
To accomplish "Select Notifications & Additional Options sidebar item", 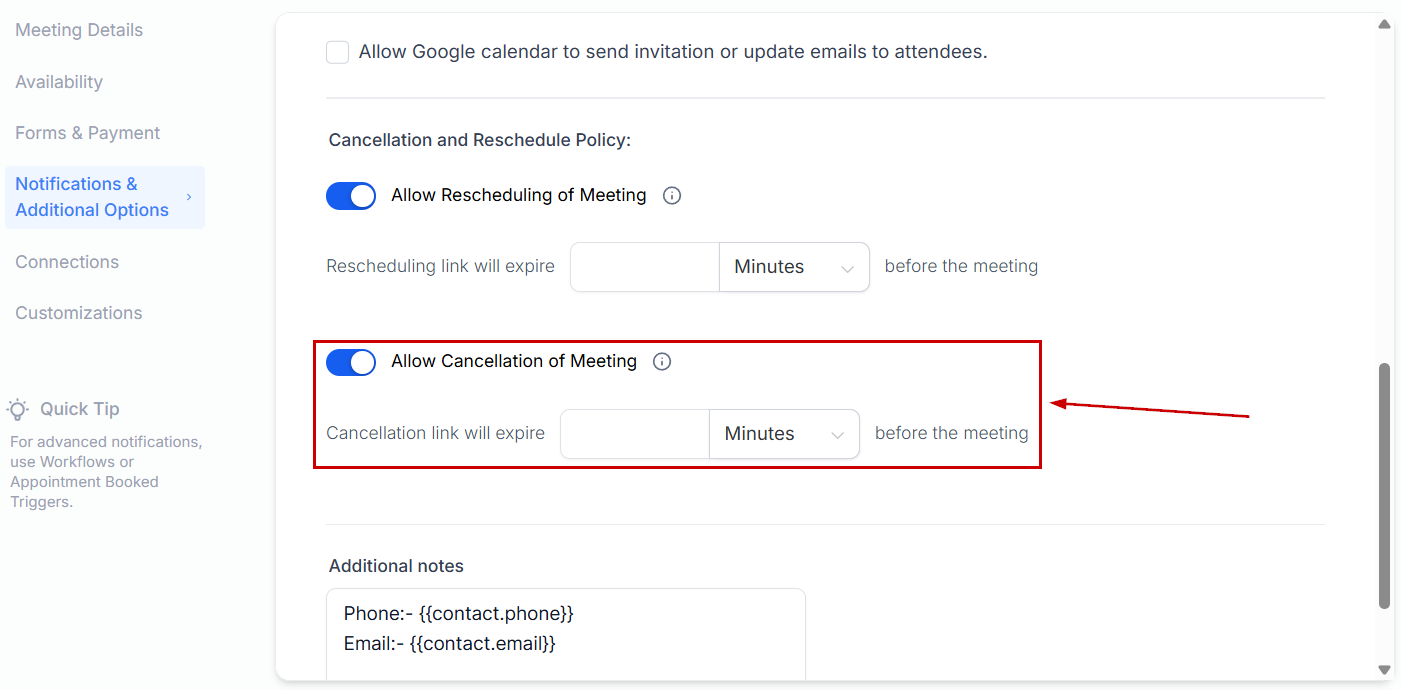I will coord(92,197).
